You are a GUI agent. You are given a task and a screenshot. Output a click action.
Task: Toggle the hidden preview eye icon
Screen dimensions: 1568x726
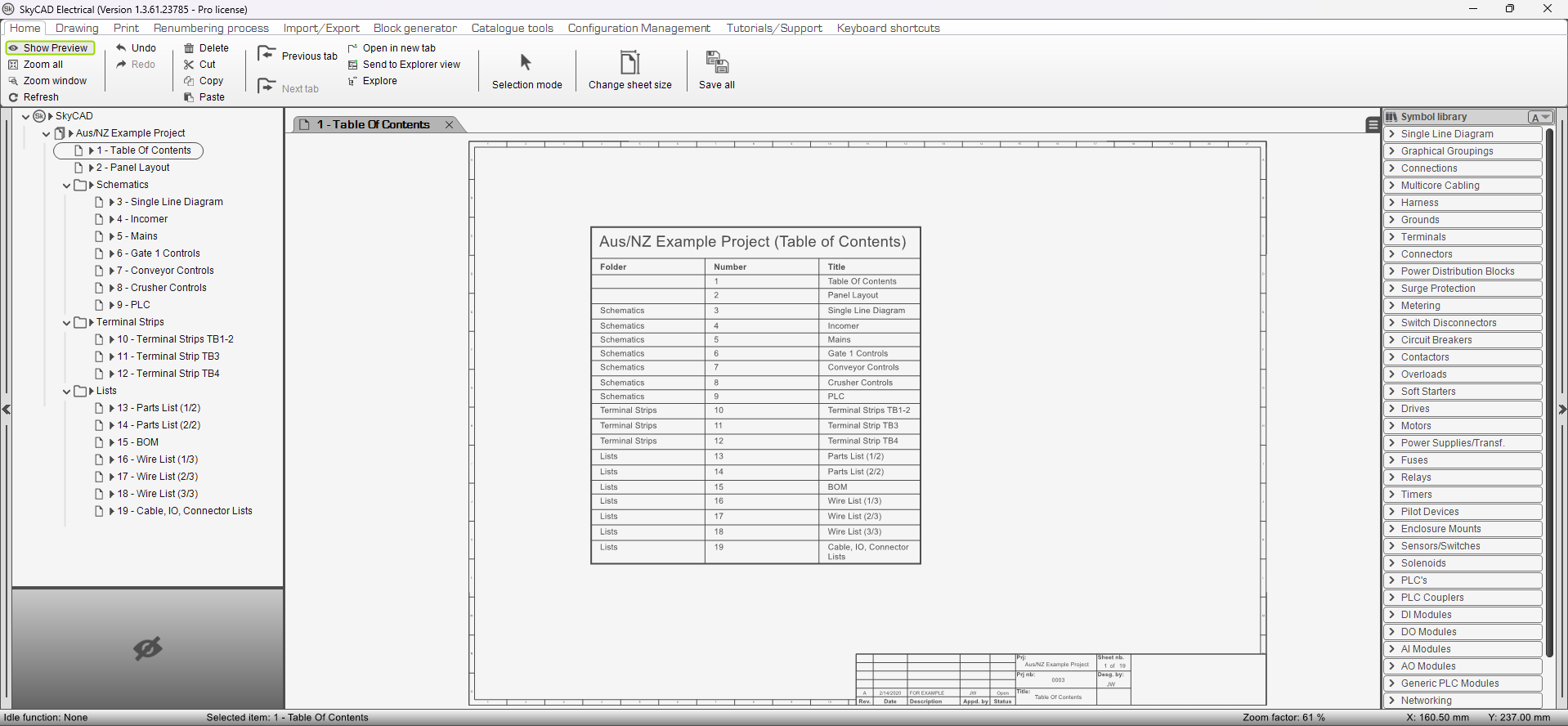click(x=148, y=649)
